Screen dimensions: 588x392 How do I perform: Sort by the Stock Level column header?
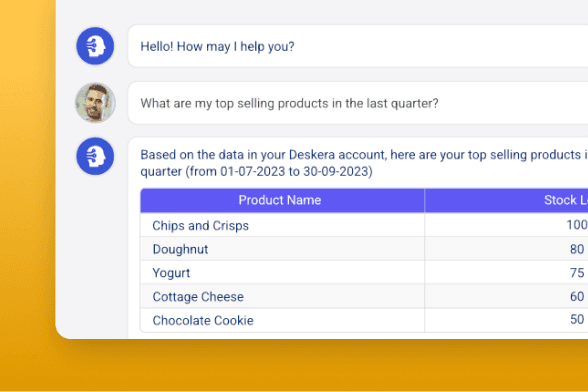(x=506, y=200)
